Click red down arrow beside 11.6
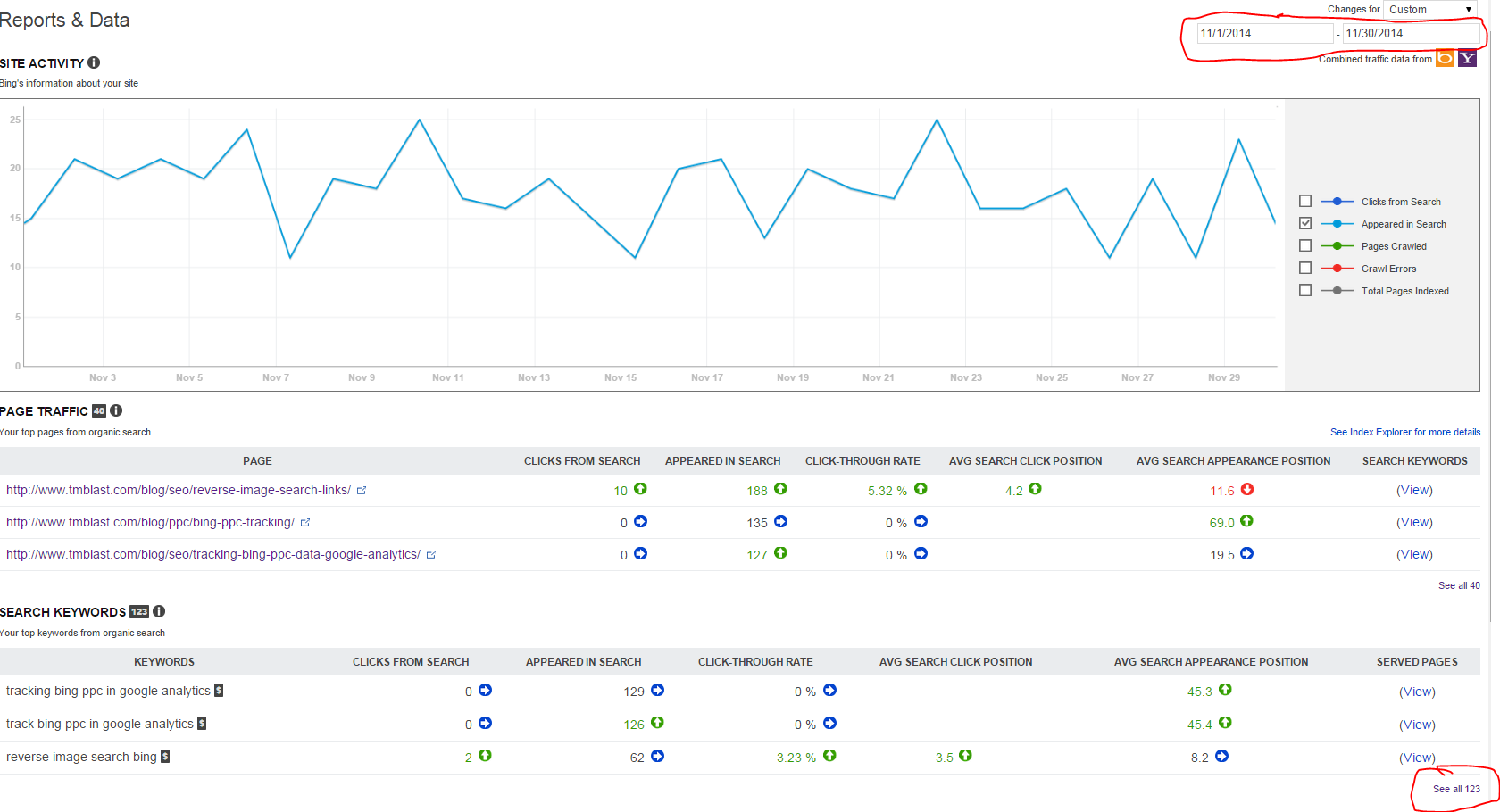The image size is (1500, 812). click(x=1247, y=489)
